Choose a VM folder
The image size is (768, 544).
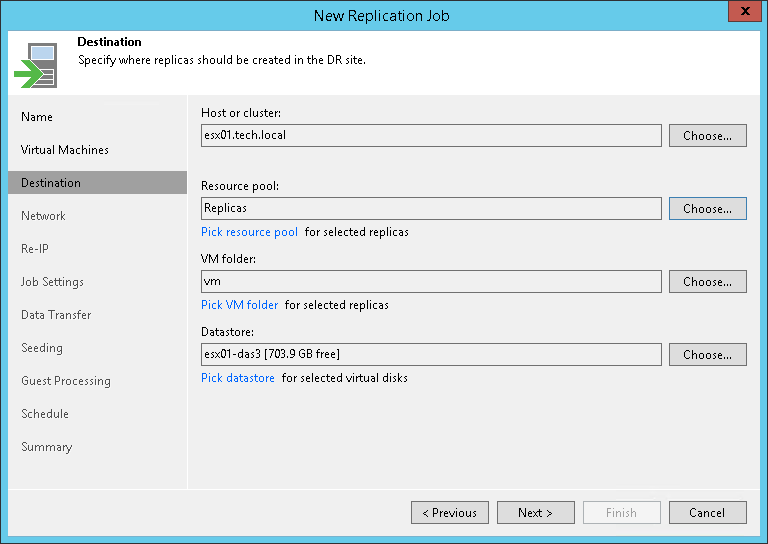tap(707, 282)
